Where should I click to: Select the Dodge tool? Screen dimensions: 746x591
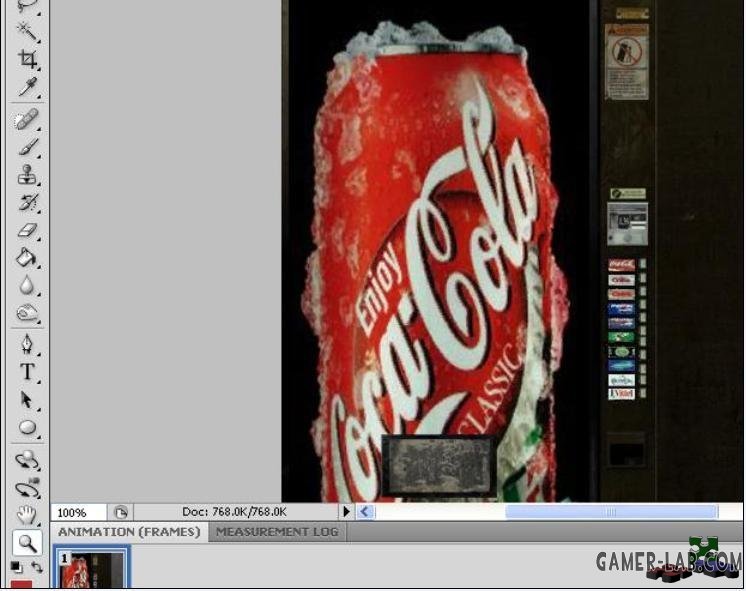click(x=27, y=313)
